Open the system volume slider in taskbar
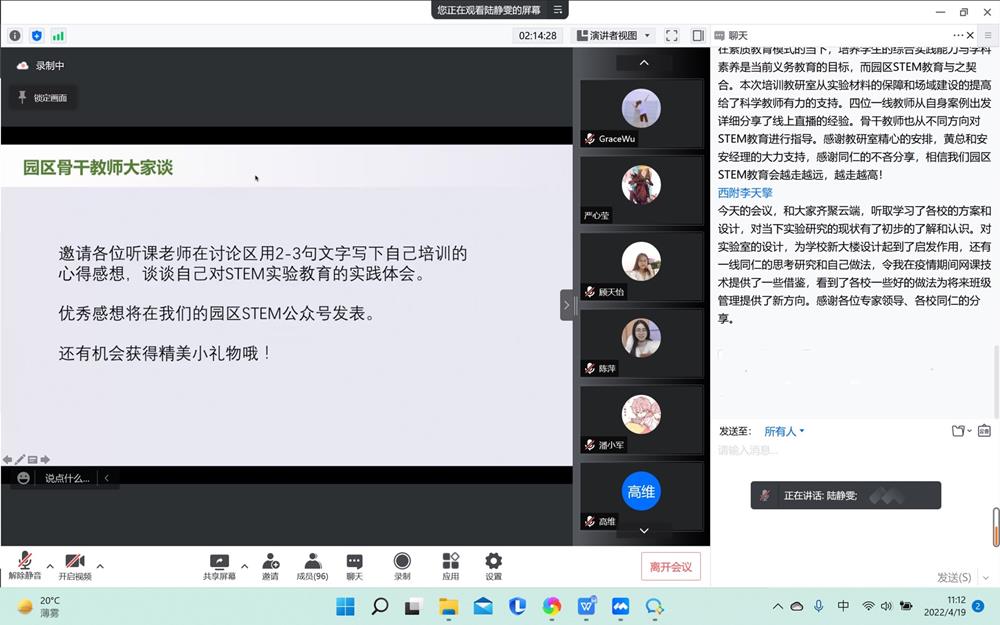Image resolution: width=1000 pixels, height=625 pixels. click(x=888, y=606)
